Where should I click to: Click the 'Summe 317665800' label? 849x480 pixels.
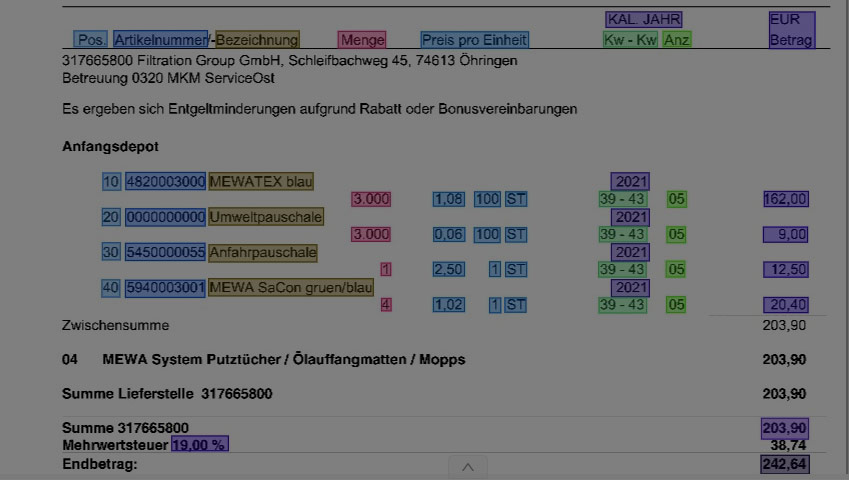[126, 428]
